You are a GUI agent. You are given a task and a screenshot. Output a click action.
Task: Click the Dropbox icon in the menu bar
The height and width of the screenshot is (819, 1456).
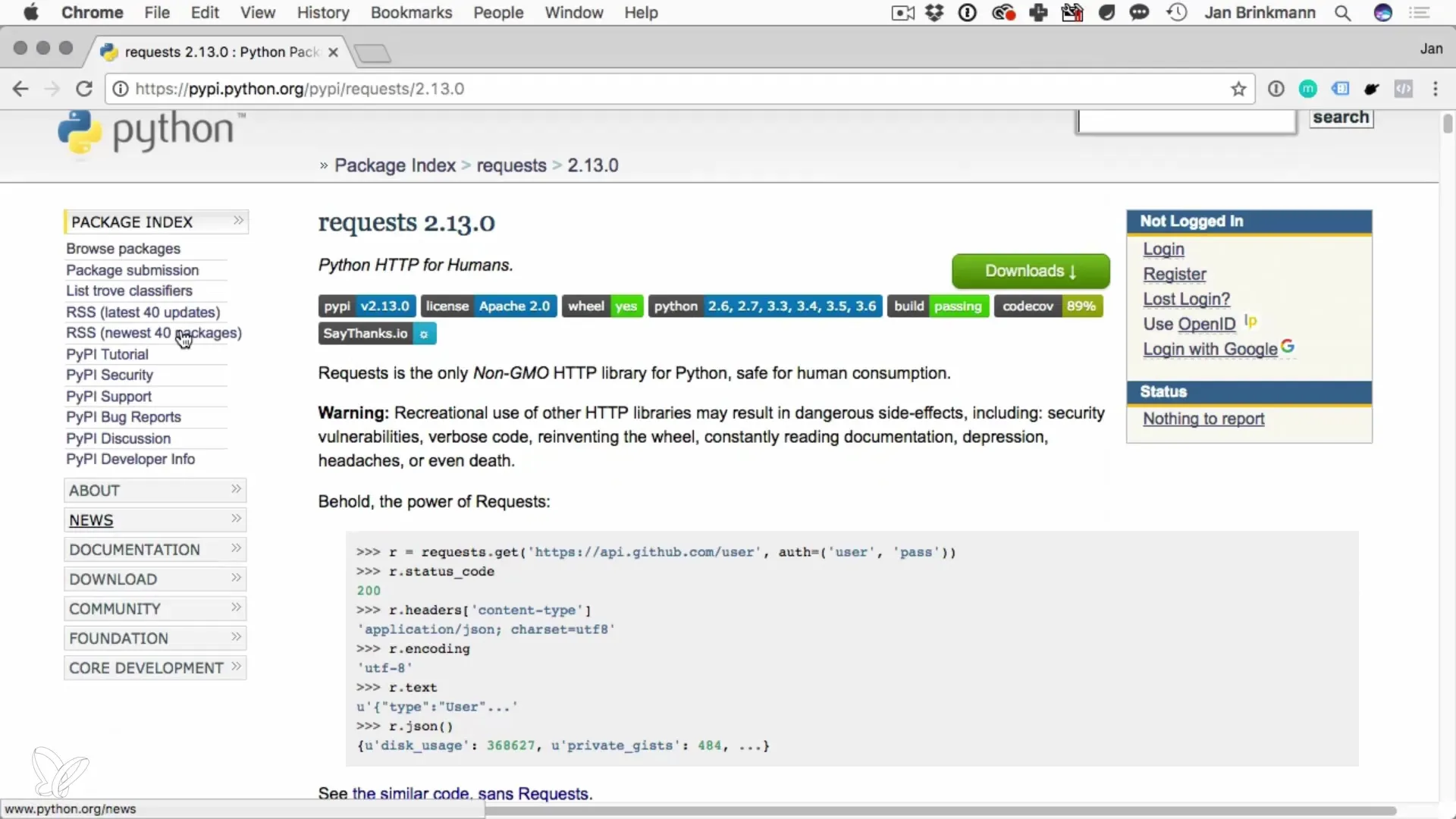tap(934, 12)
